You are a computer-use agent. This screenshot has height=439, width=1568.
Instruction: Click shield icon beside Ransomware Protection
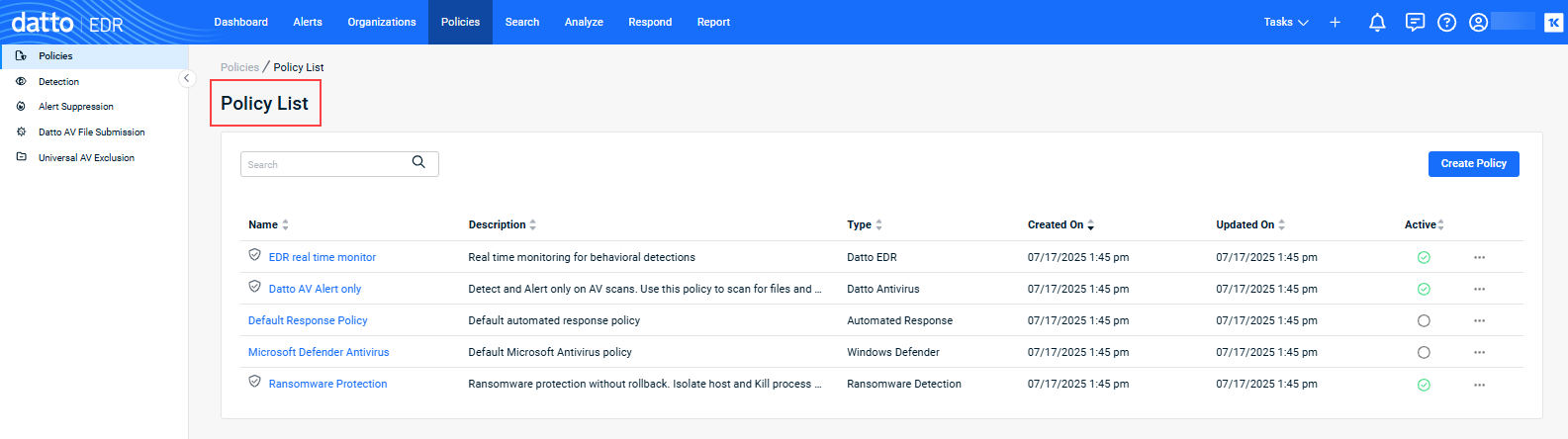254,382
